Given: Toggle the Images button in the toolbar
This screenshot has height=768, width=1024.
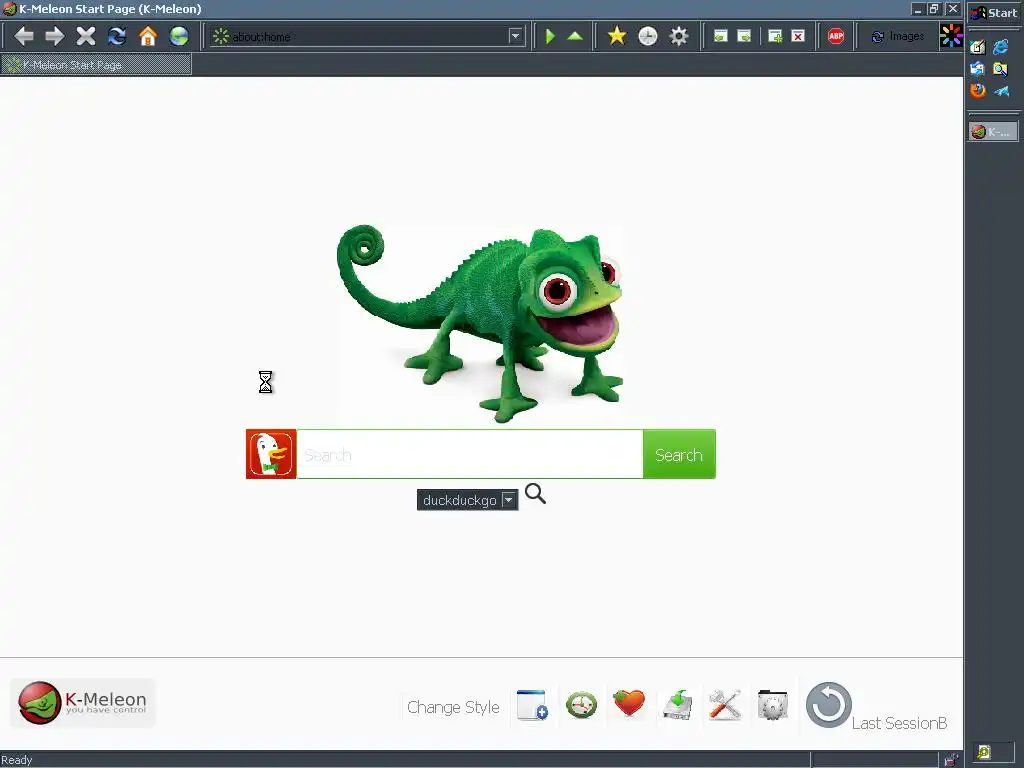Looking at the screenshot, I should [899, 36].
